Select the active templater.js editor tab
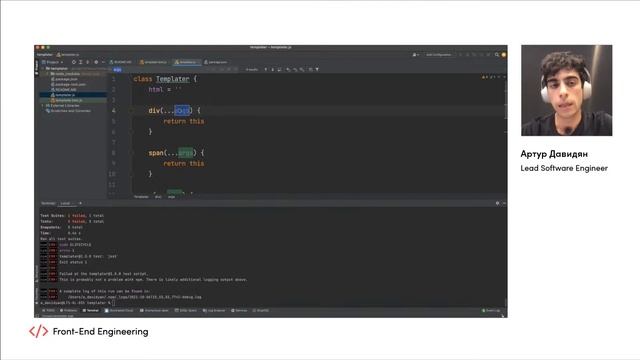Image resolution: width=640 pixels, height=360 pixels. 186,62
